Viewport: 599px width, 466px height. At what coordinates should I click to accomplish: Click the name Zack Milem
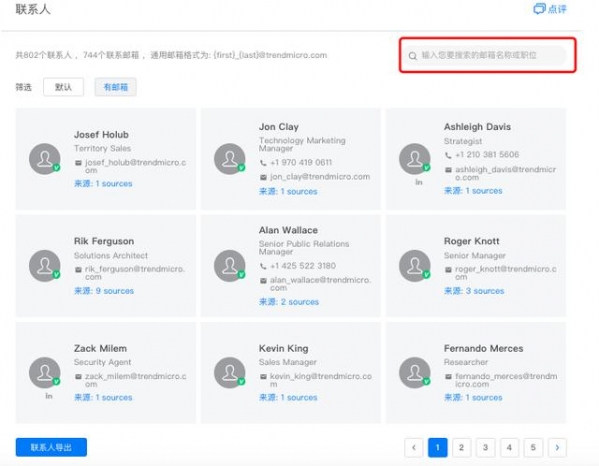(x=100, y=348)
